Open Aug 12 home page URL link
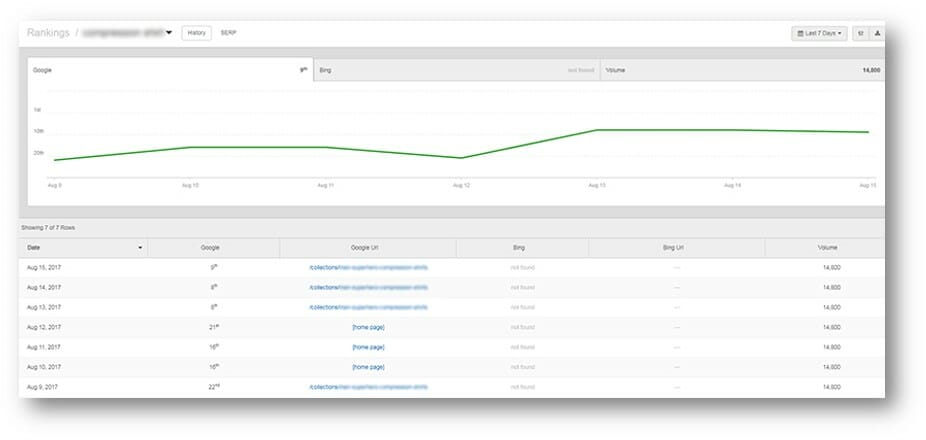 [368, 327]
